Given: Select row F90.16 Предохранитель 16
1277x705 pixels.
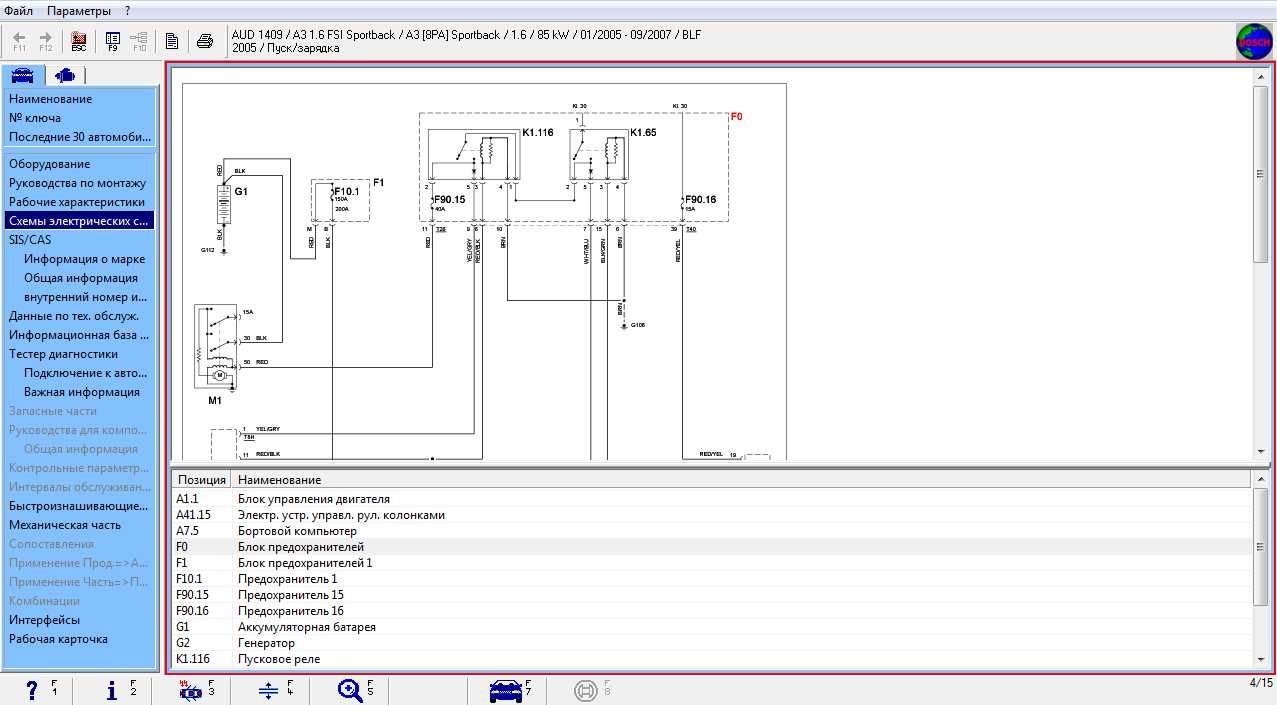Looking at the screenshot, I should coord(712,611).
